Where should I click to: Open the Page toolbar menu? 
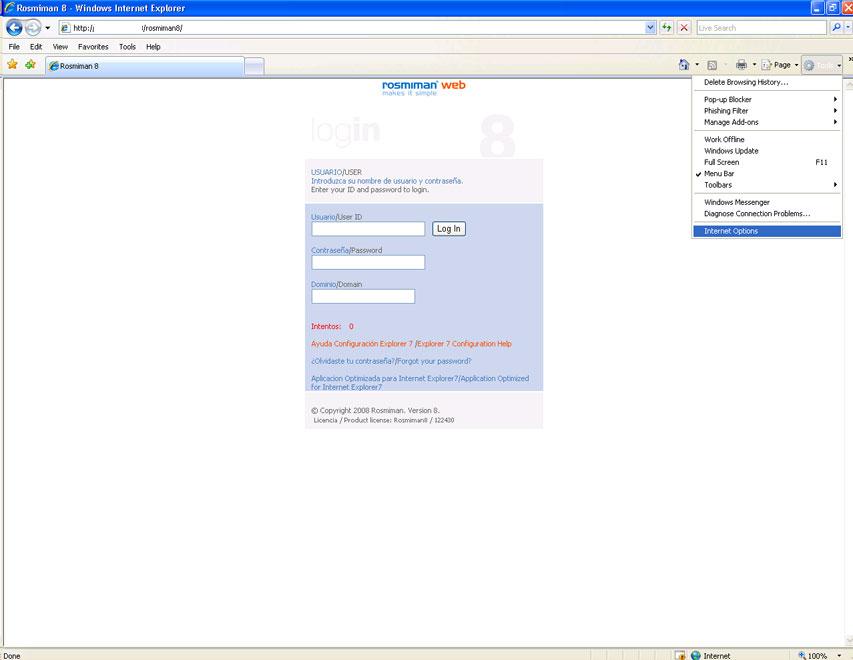coord(780,65)
